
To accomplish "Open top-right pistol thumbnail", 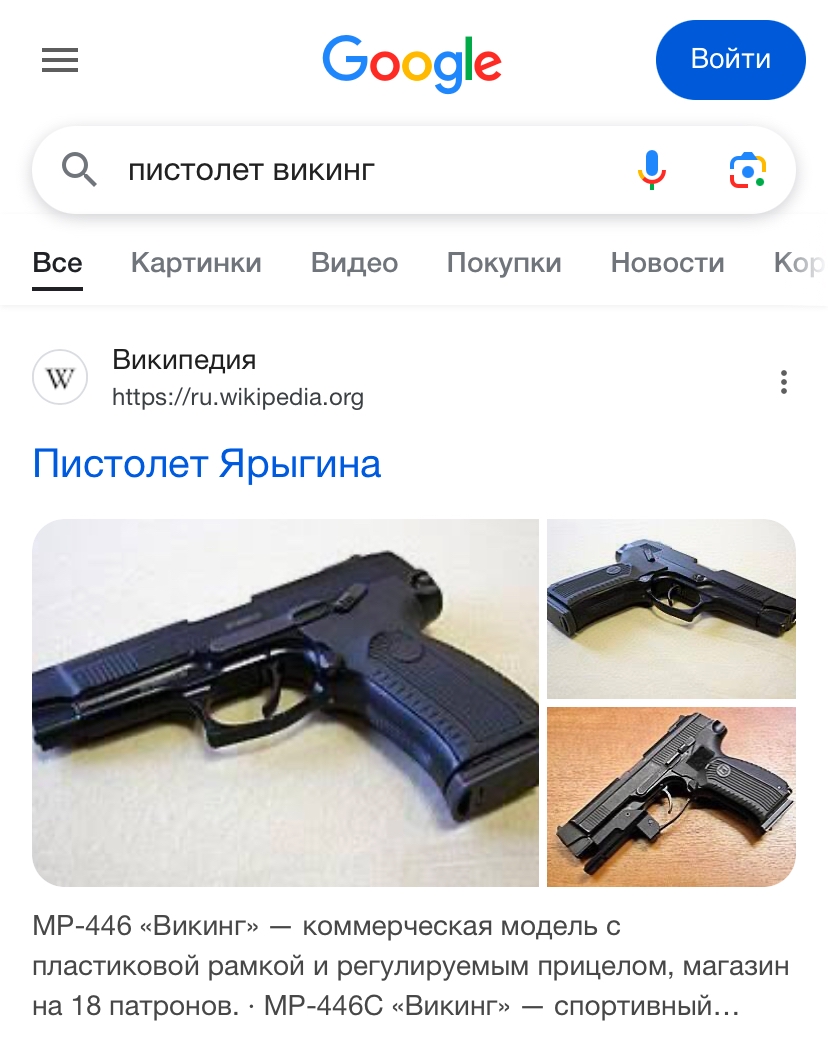I will [671, 608].
